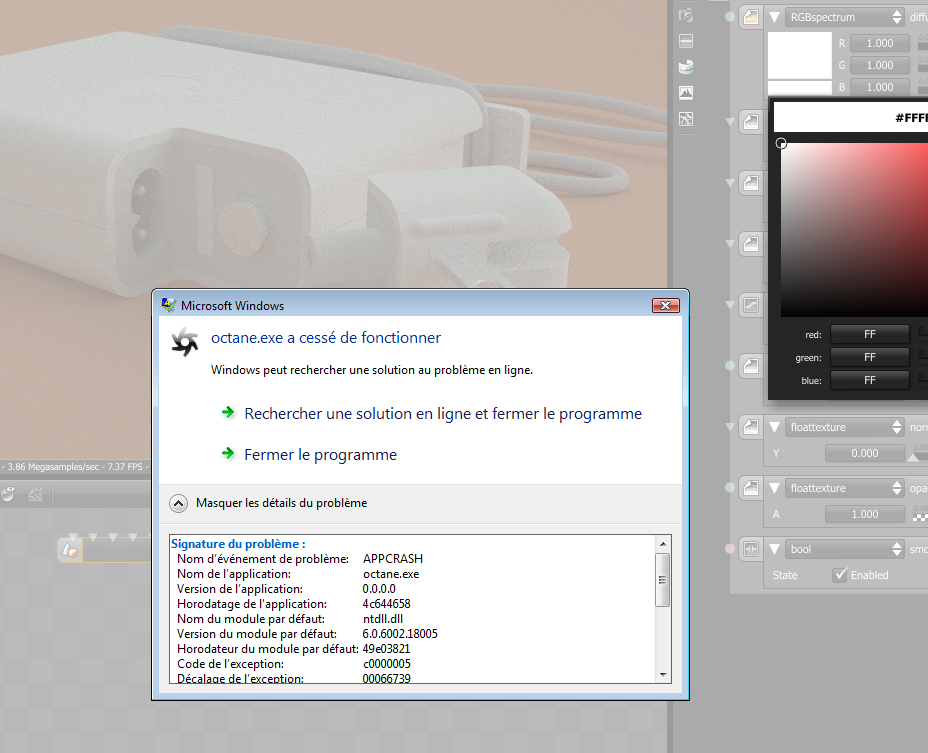Collapse the RGBspectrum section triangle

[774, 17]
